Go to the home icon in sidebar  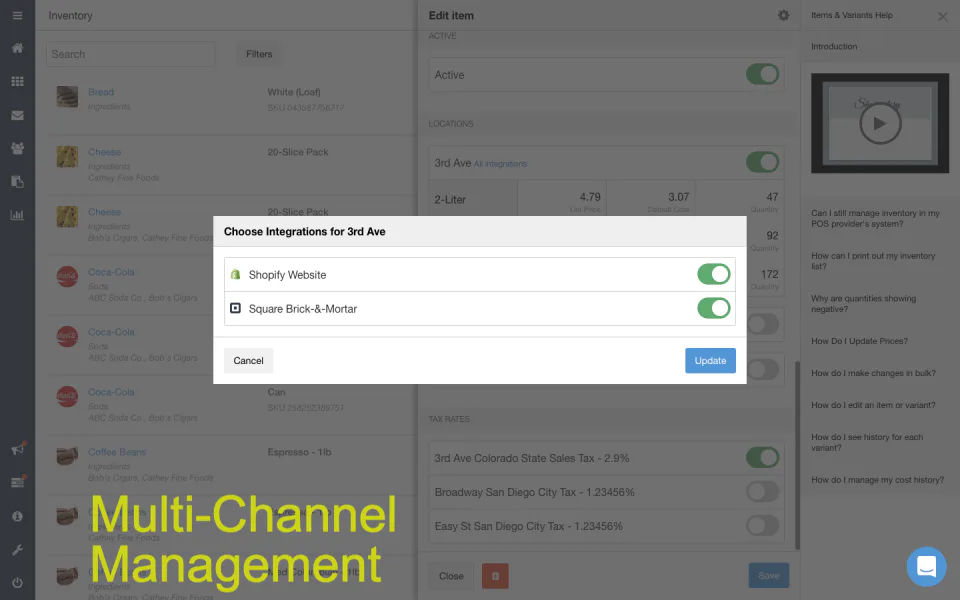point(17,48)
